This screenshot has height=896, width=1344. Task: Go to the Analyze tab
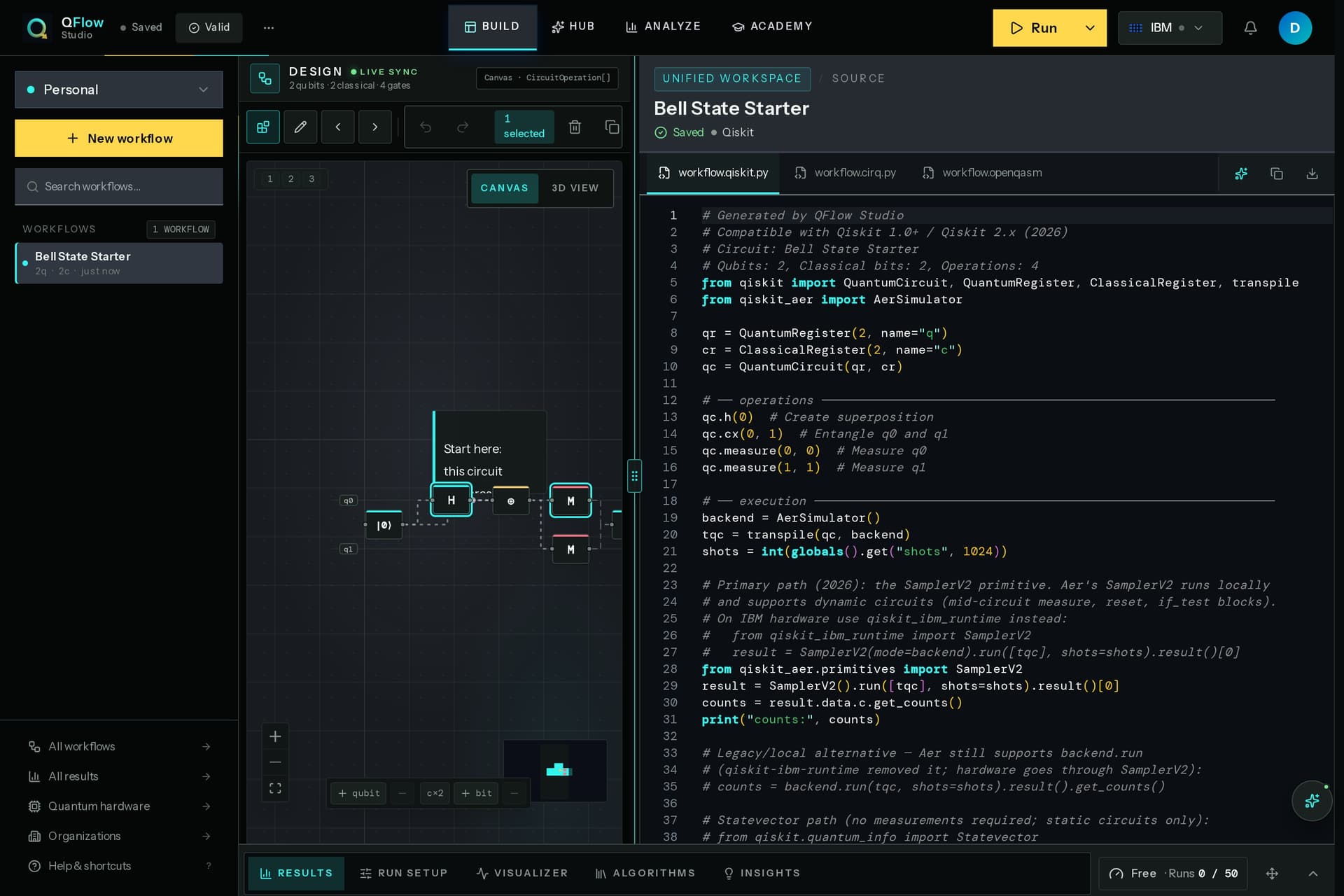[x=663, y=27]
